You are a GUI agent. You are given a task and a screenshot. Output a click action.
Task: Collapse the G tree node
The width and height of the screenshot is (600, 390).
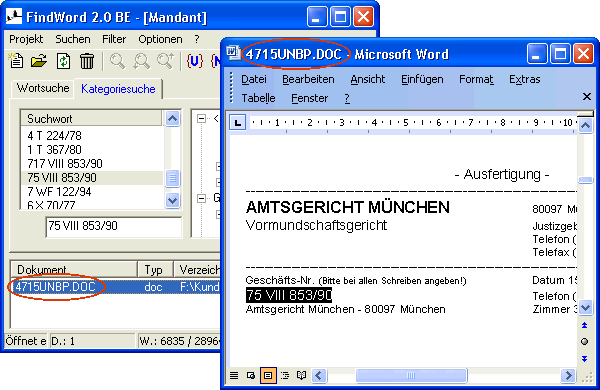[x=201, y=198]
